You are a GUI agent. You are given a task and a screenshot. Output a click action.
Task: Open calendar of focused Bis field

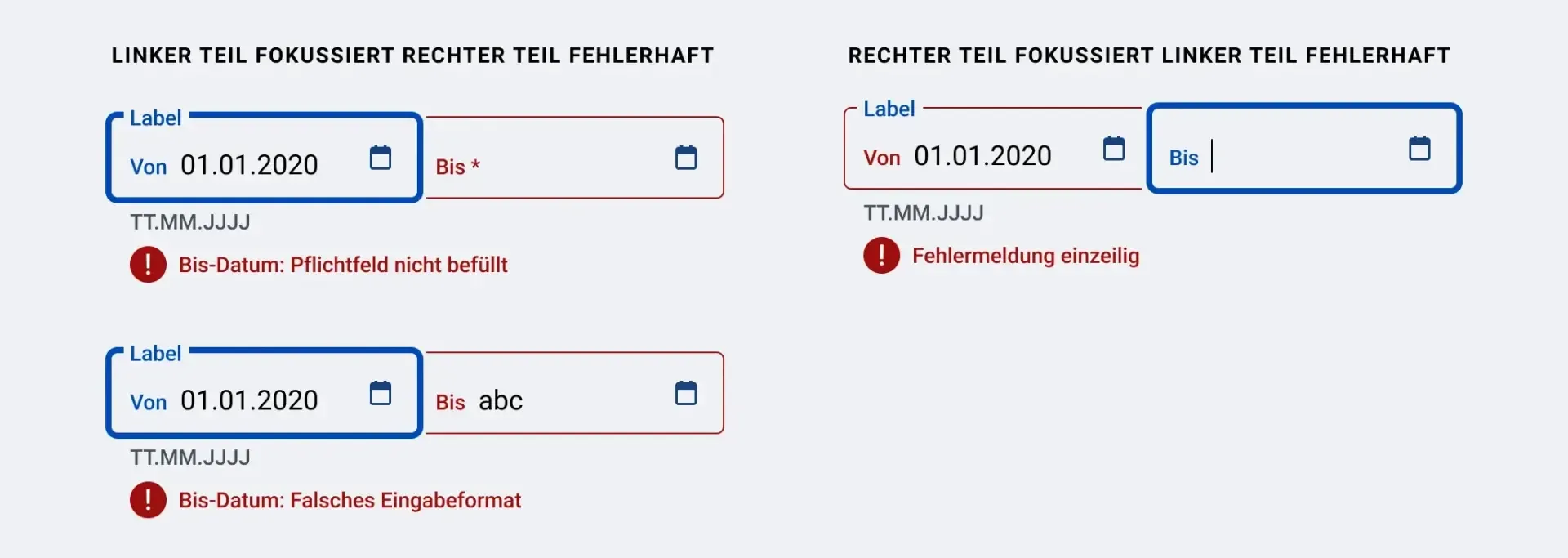(x=1419, y=148)
